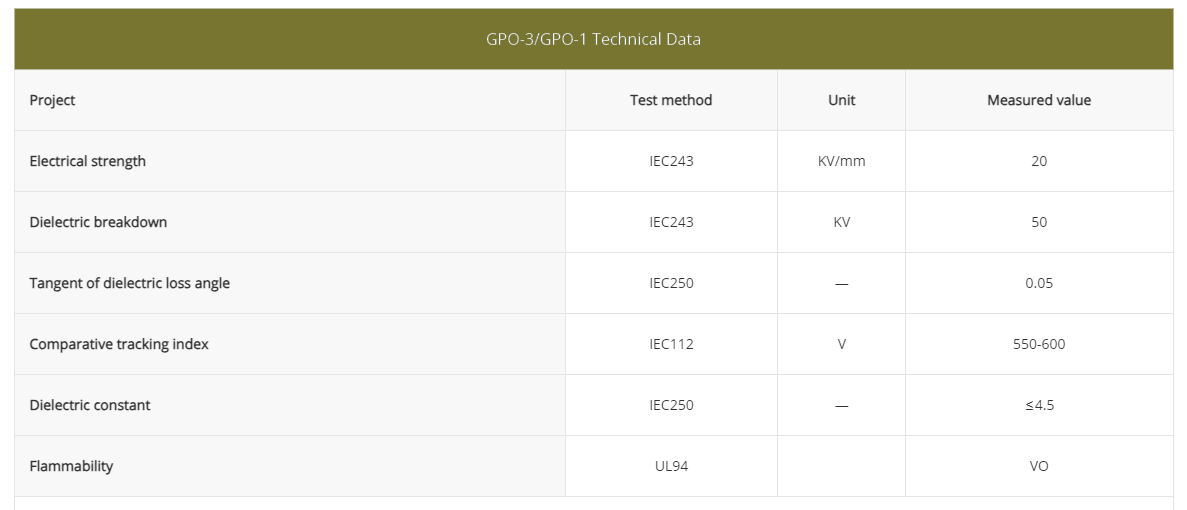Click the ≤4.5 measured value cell
This screenshot has height=510, width=1187.
(1039, 405)
